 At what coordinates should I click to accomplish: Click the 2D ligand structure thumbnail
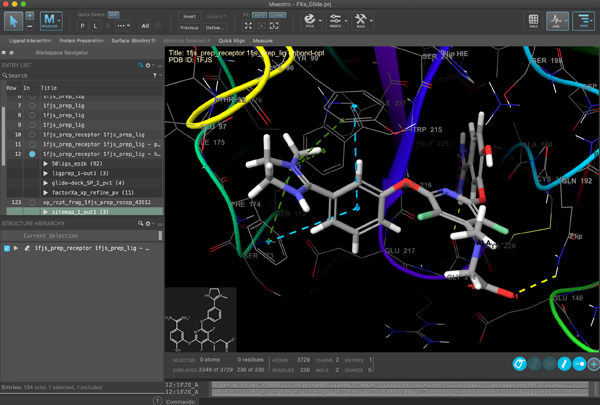pos(201,320)
